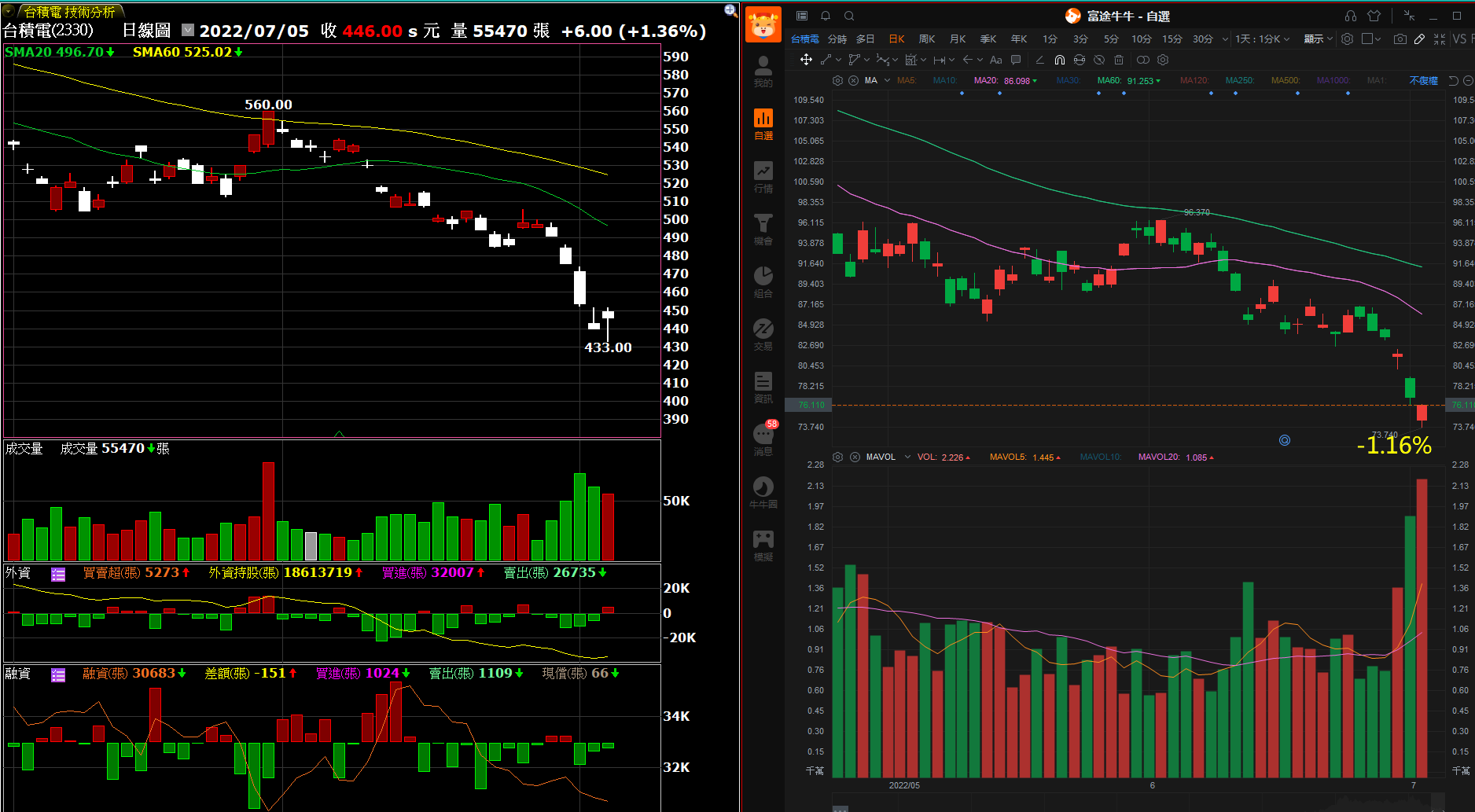Toggle the linked drawing sync icon

click(x=1080, y=60)
